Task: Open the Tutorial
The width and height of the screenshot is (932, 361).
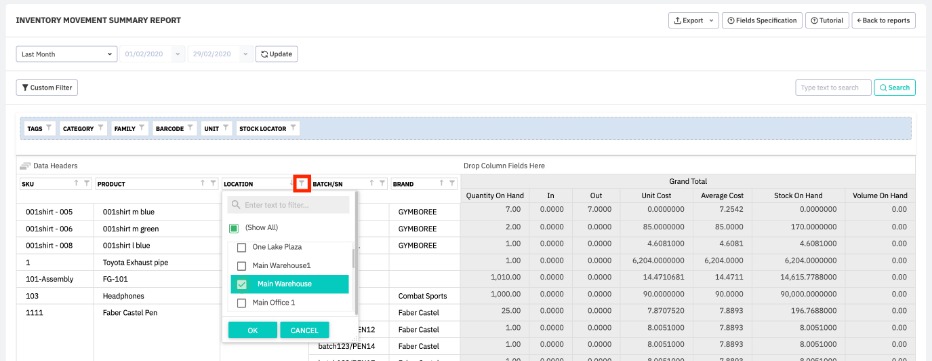Action: coord(827,20)
